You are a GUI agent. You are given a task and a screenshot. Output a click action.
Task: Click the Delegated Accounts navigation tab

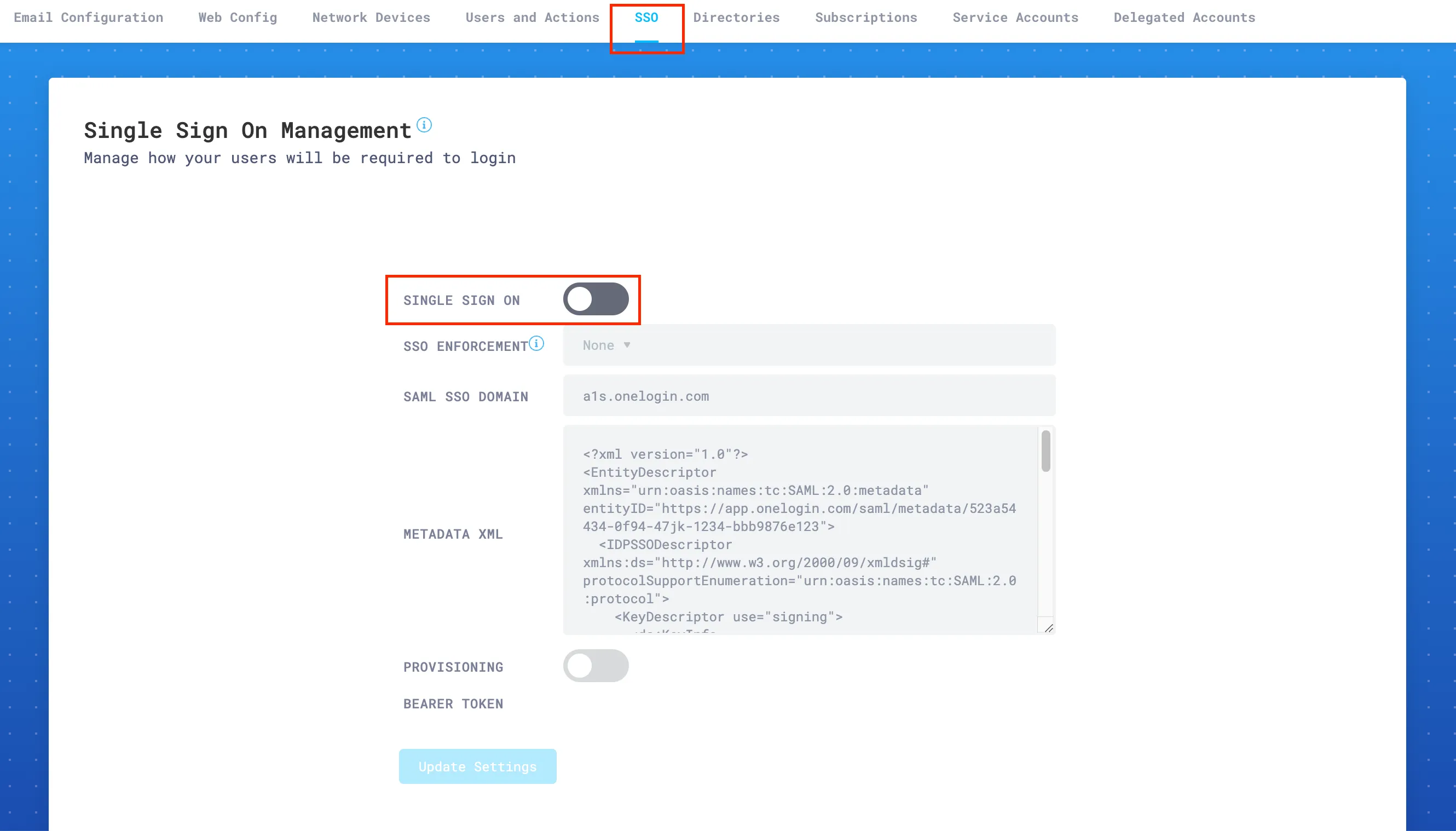(x=1184, y=17)
